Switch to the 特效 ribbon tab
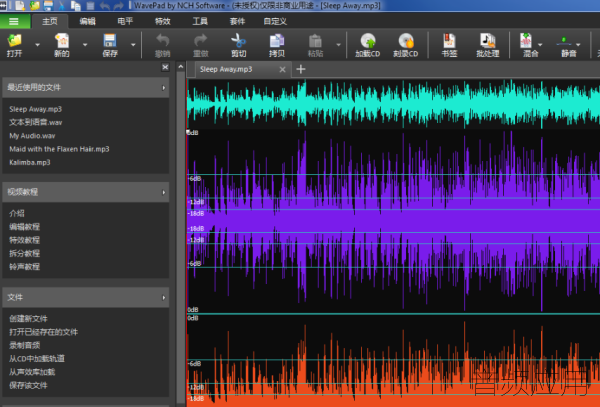Image resolution: width=600 pixels, height=407 pixels. pos(163,21)
